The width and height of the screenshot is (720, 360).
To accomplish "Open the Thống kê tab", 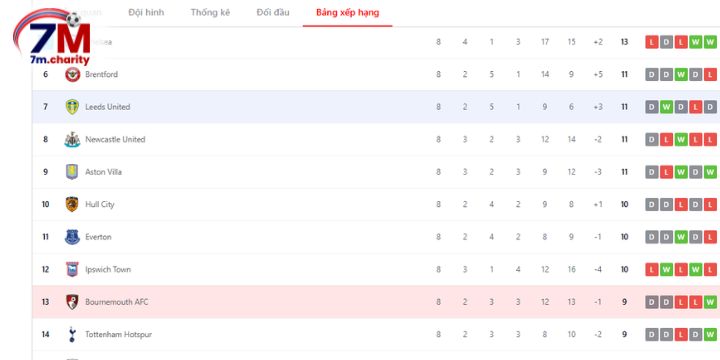I will 210,13.
